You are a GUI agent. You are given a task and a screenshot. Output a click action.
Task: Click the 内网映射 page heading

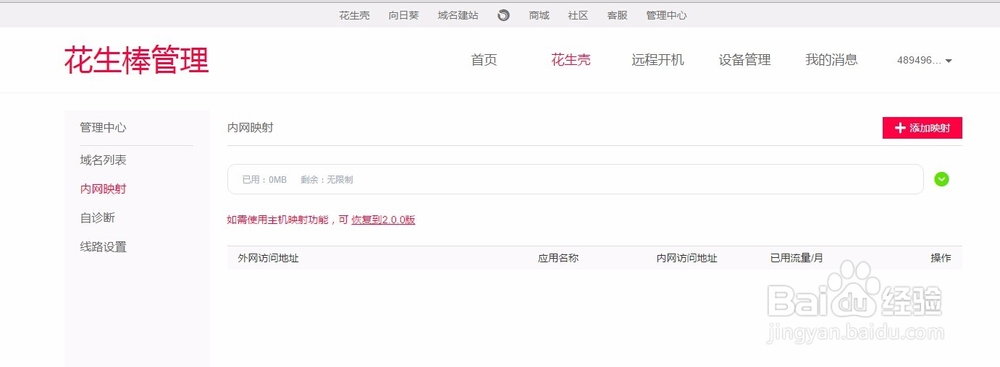pos(251,128)
